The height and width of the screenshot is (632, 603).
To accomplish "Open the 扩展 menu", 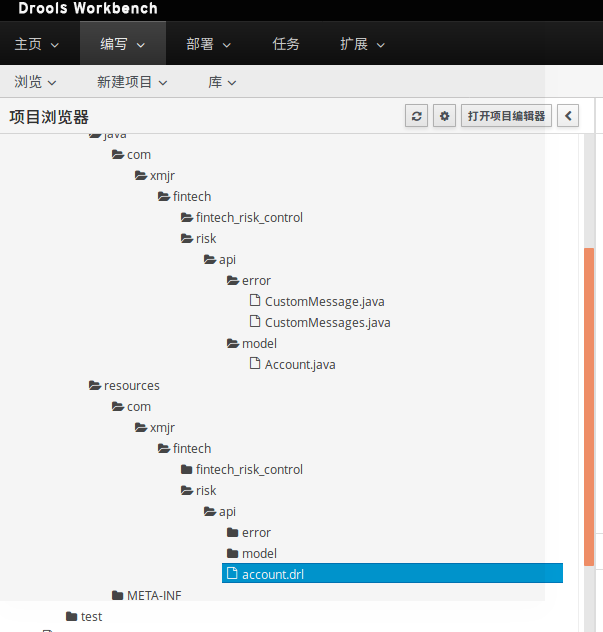I will [362, 44].
